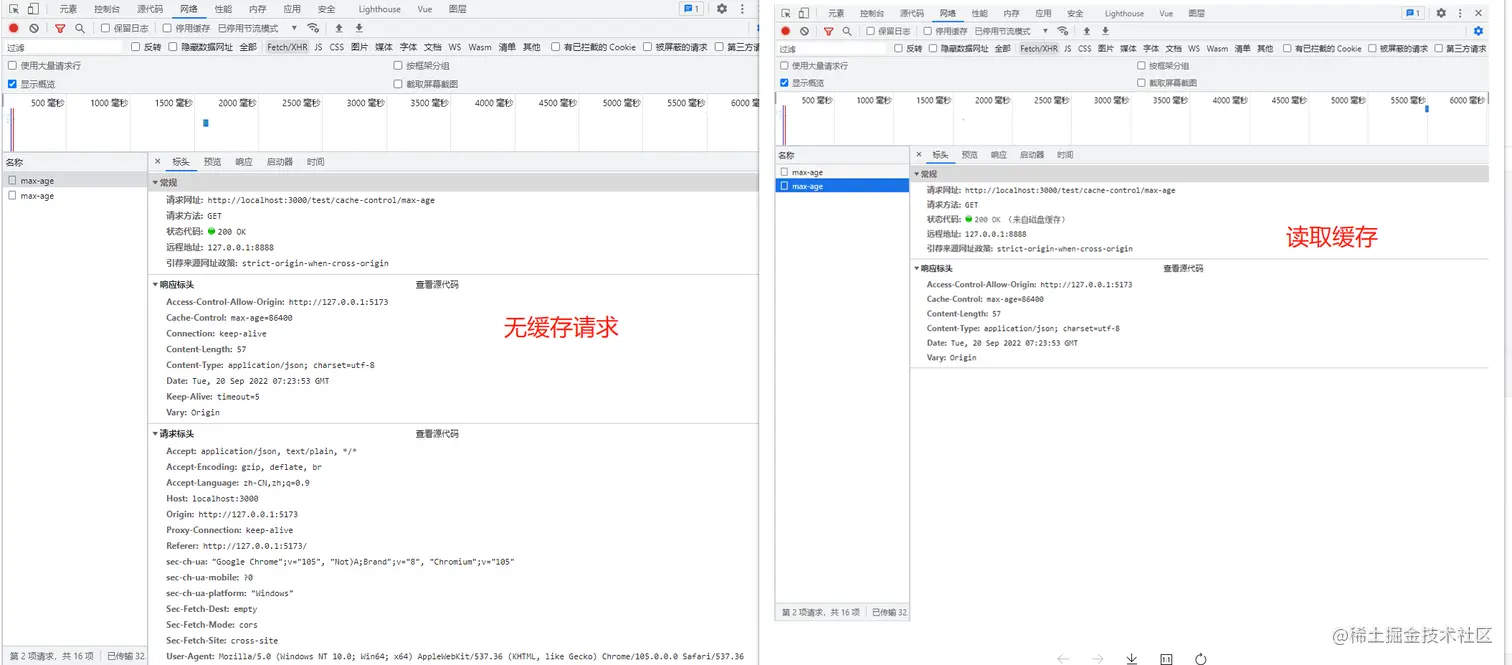
Task: Open 预览 tab in left request details
Action: click(x=212, y=162)
